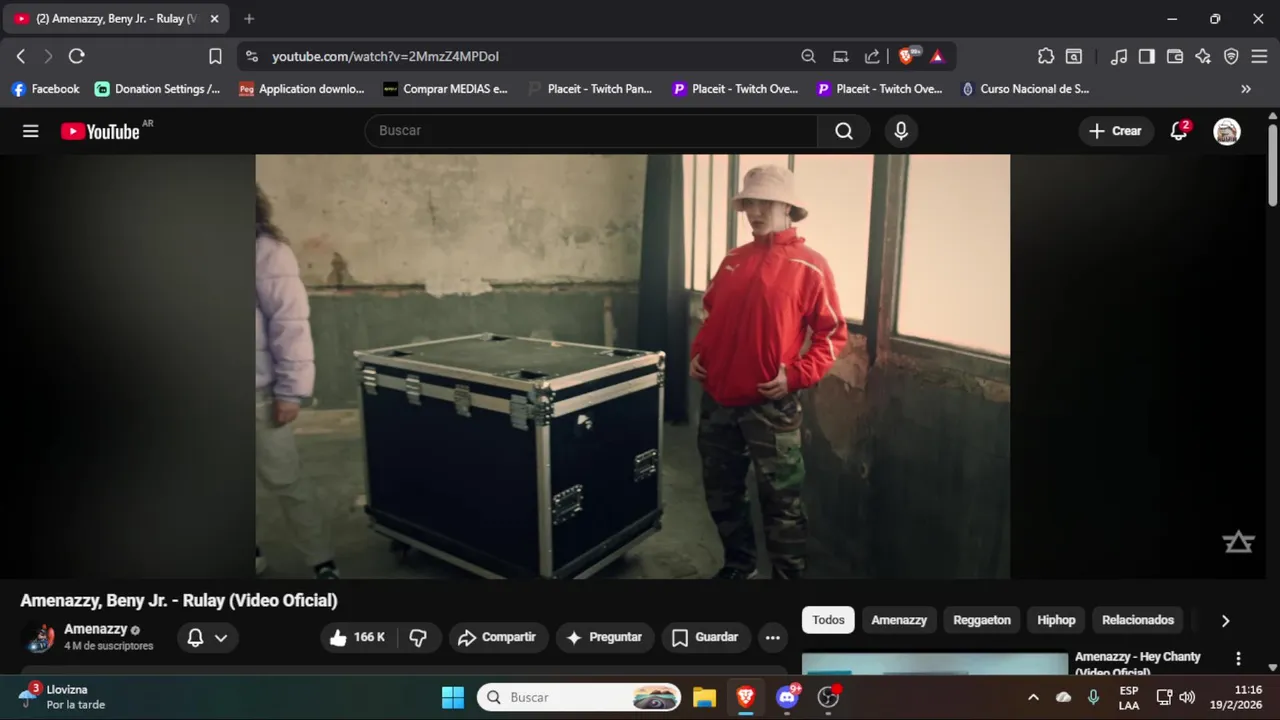Open the Amenazzy channel name link
Screen dimensions: 1280x720
(x=96, y=629)
